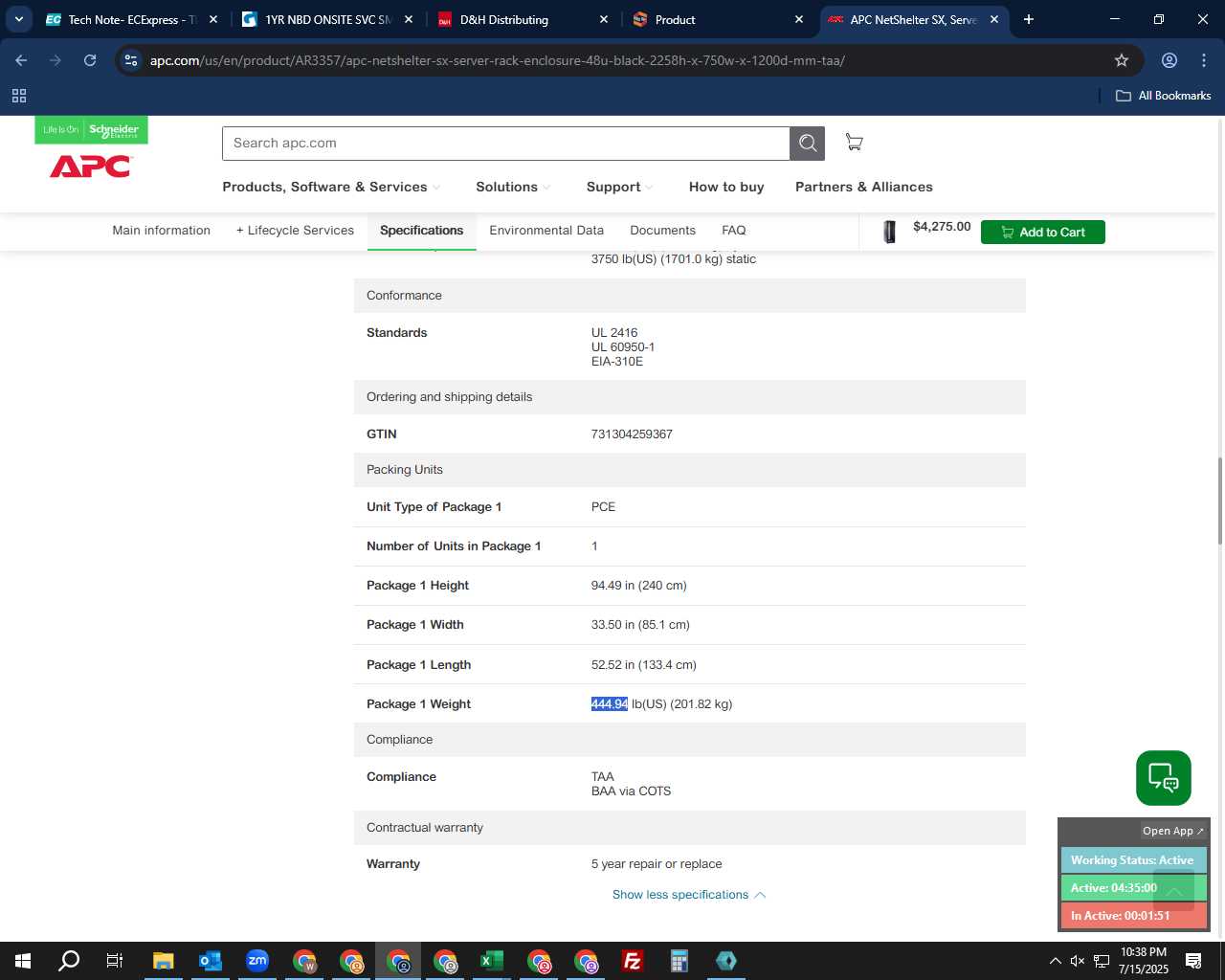The height and width of the screenshot is (980, 1225).
Task: Click the 5 year repair or replace text
Action: pos(657,864)
